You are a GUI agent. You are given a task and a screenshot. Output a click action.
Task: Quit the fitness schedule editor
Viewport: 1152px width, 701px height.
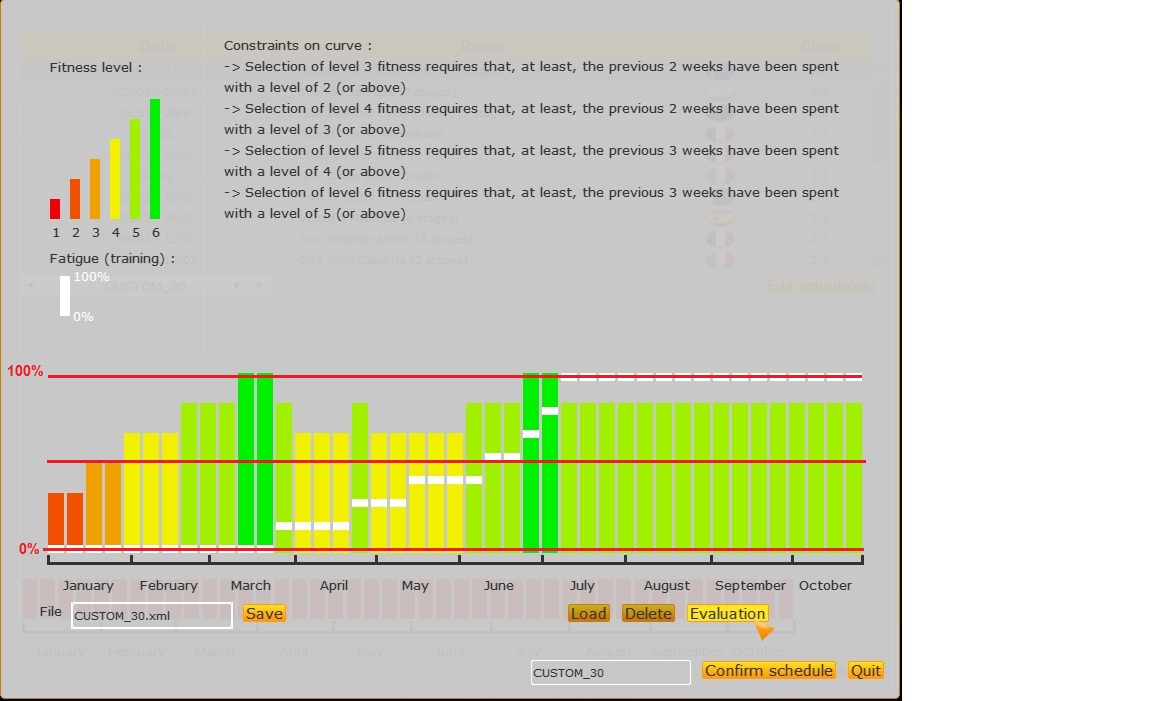tap(866, 671)
